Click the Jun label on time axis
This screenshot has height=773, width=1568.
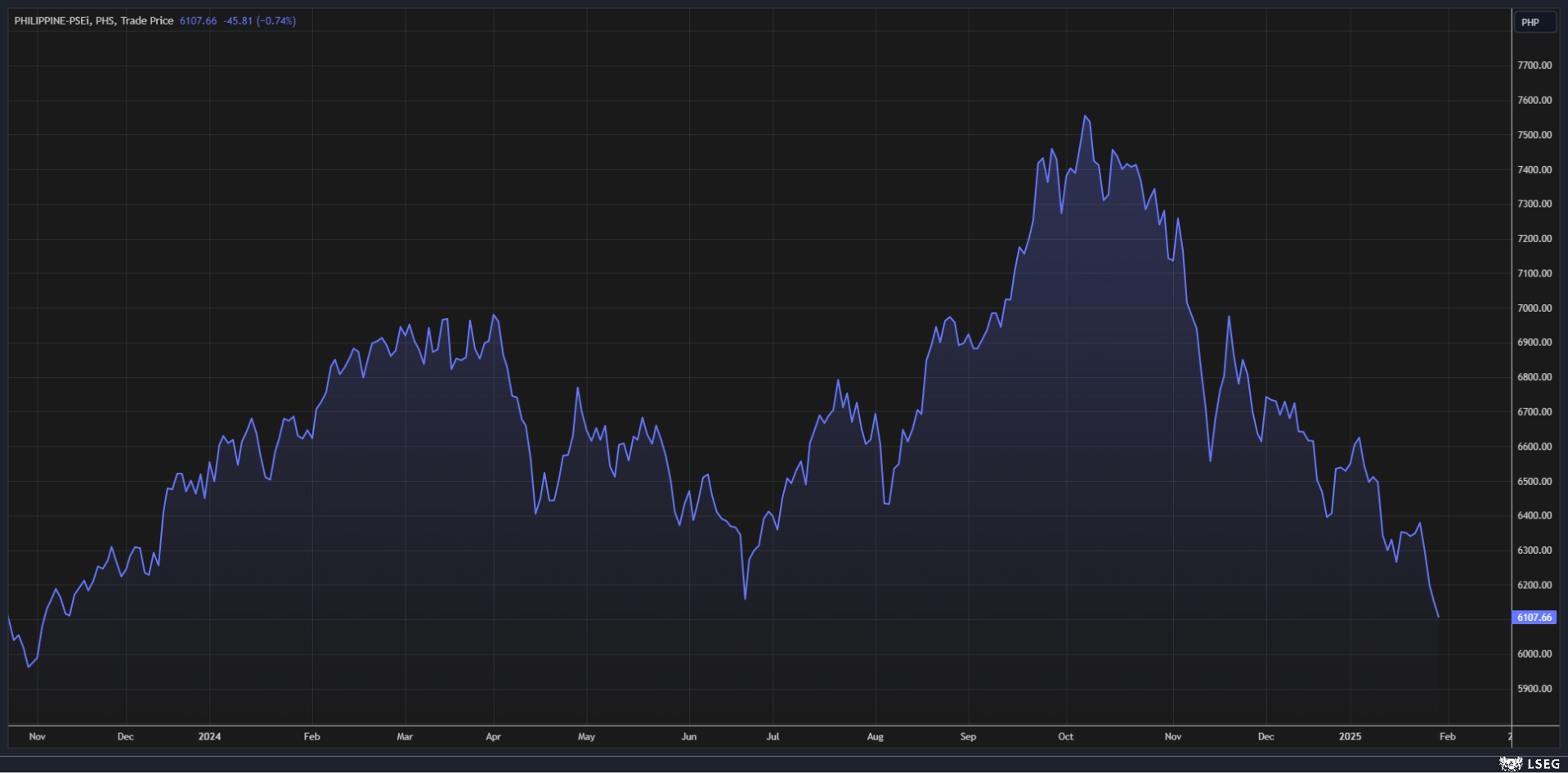(x=689, y=736)
